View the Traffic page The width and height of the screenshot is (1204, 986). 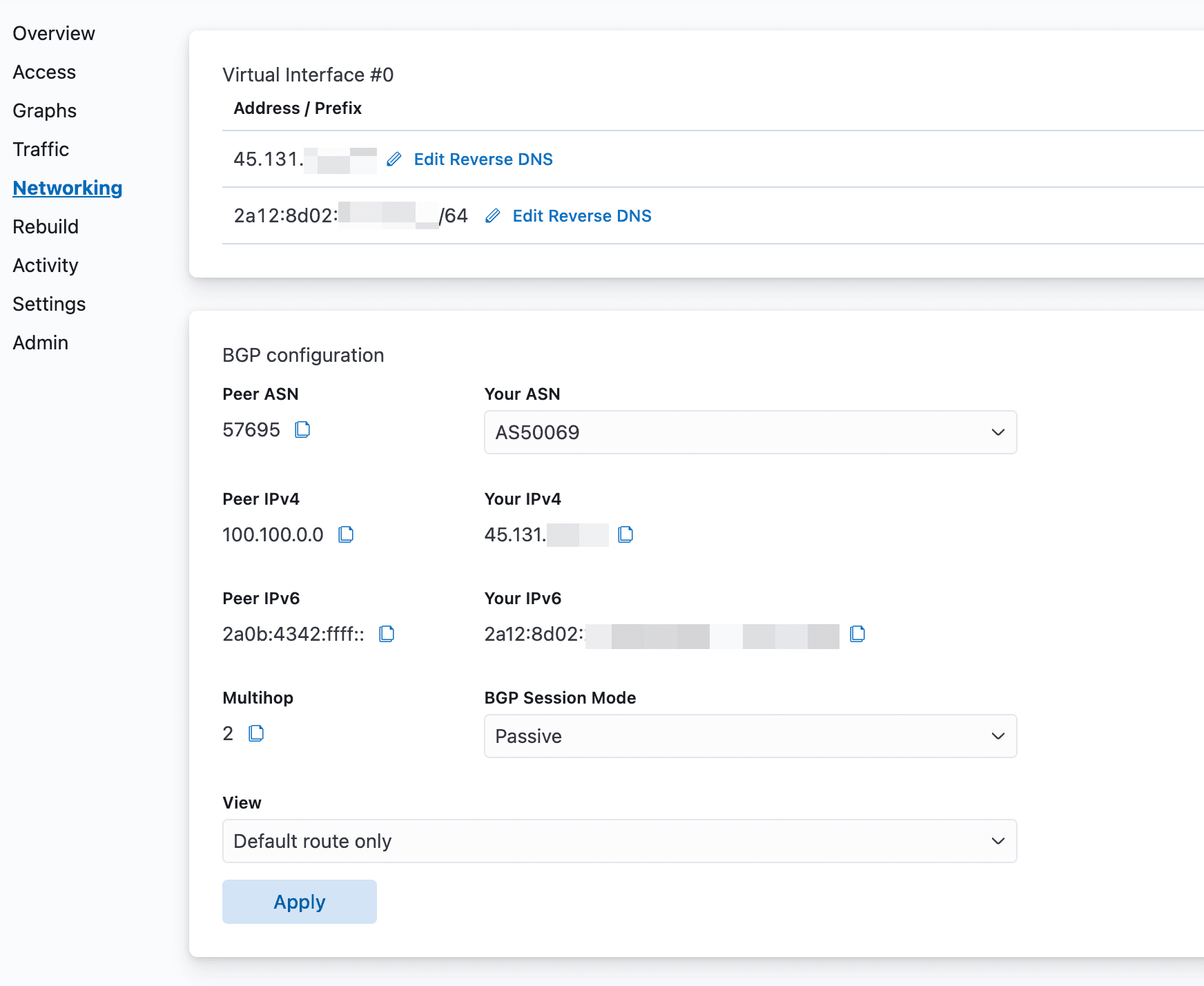point(40,149)
